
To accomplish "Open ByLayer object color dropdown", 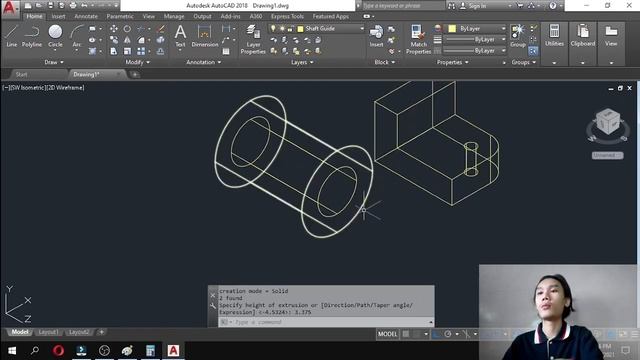I will [503, 29].
